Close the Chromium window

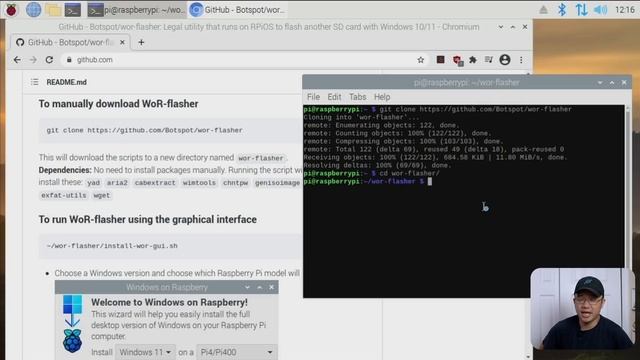(x=525, y=27)
